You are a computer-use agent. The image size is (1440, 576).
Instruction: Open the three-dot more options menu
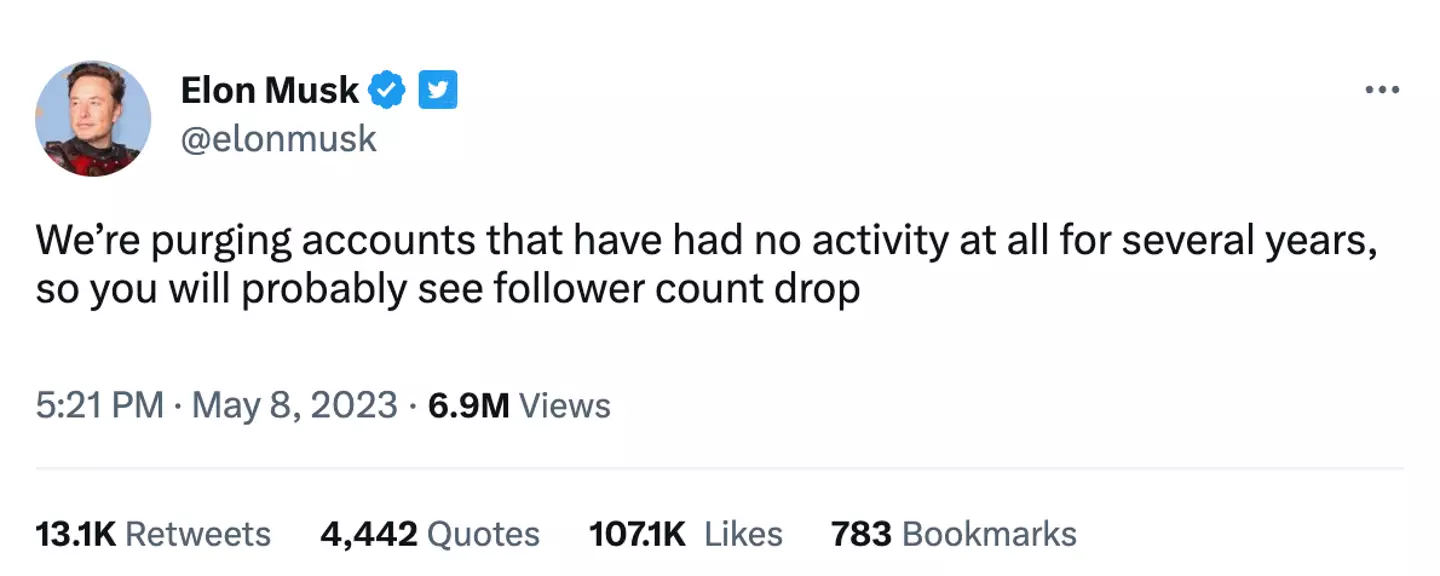point(1382,91)
